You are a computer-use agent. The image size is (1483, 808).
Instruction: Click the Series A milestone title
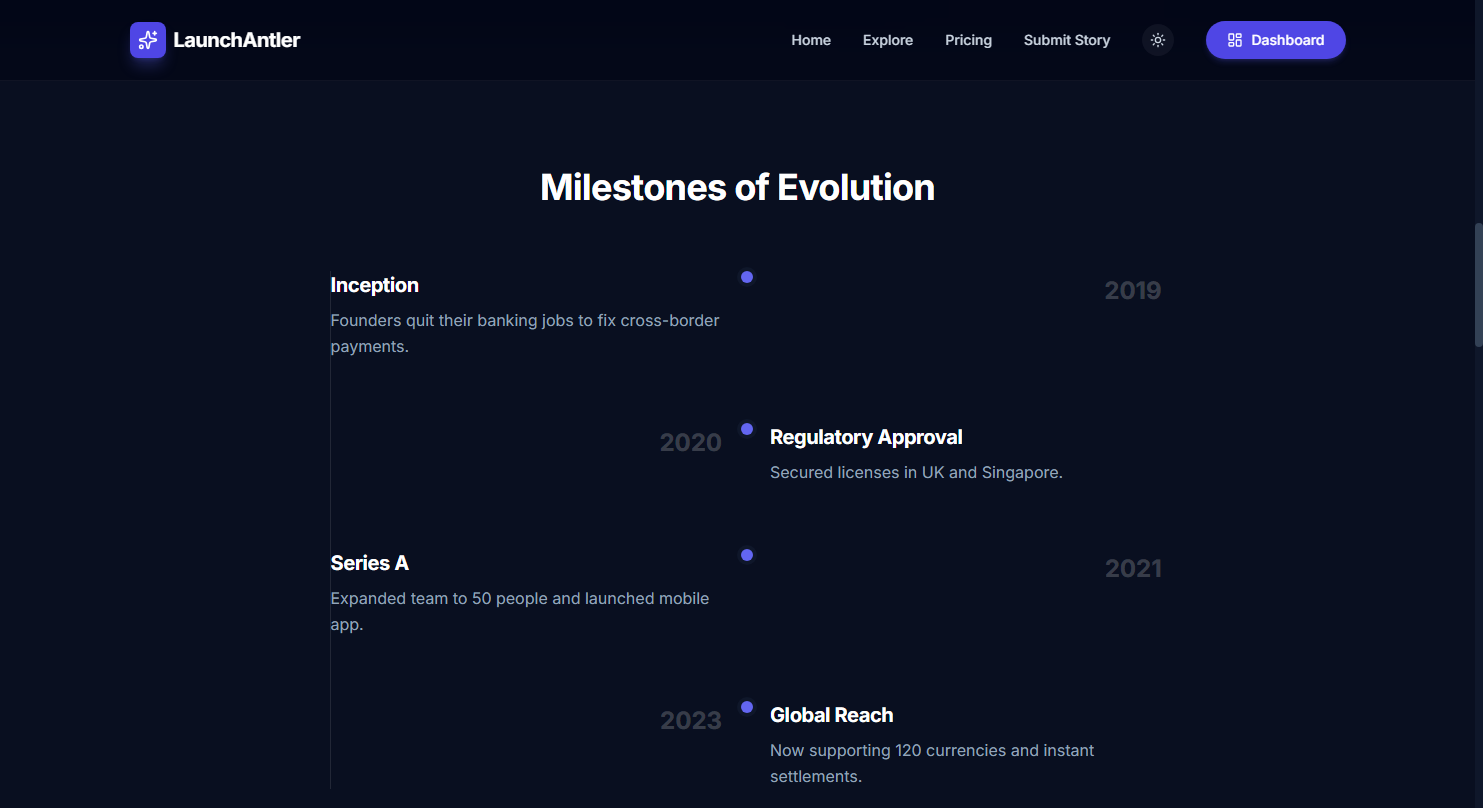point(370,563)
